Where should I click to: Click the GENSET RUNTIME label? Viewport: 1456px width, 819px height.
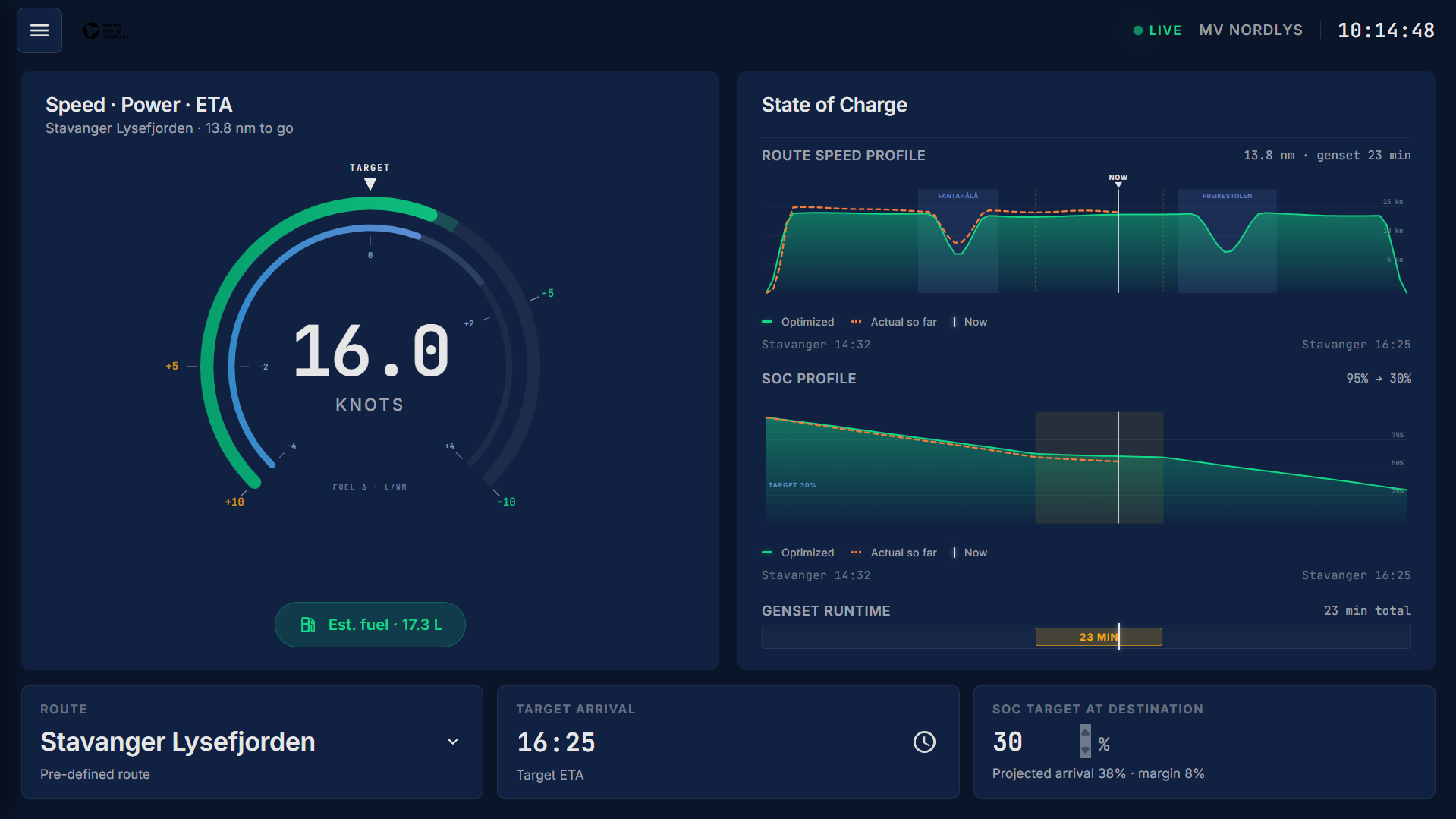(x=826, y=611)
